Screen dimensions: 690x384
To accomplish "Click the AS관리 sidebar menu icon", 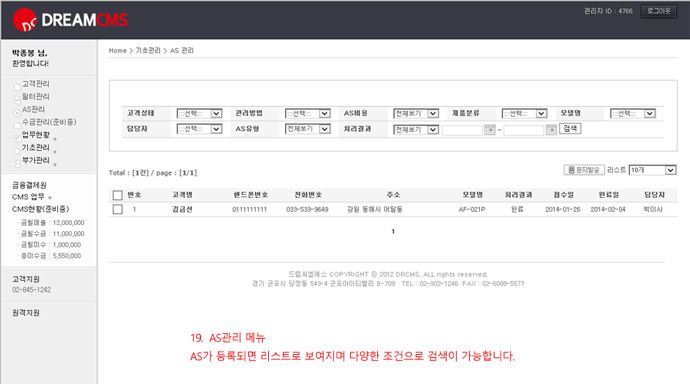I will pos(17,112).
